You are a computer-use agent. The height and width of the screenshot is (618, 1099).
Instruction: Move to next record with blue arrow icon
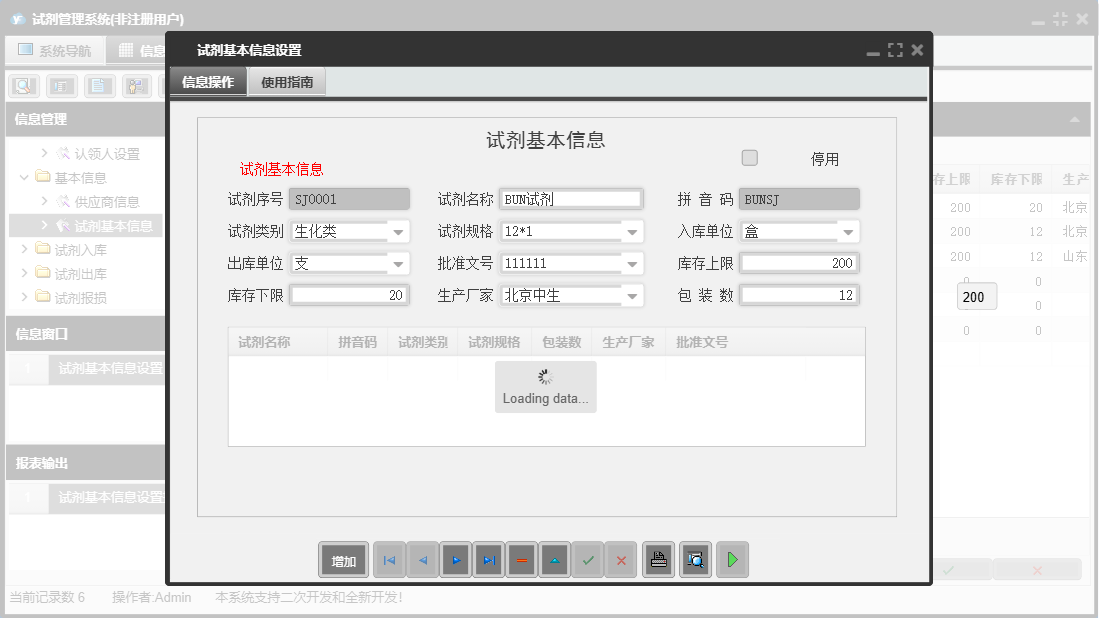point(455,559)
